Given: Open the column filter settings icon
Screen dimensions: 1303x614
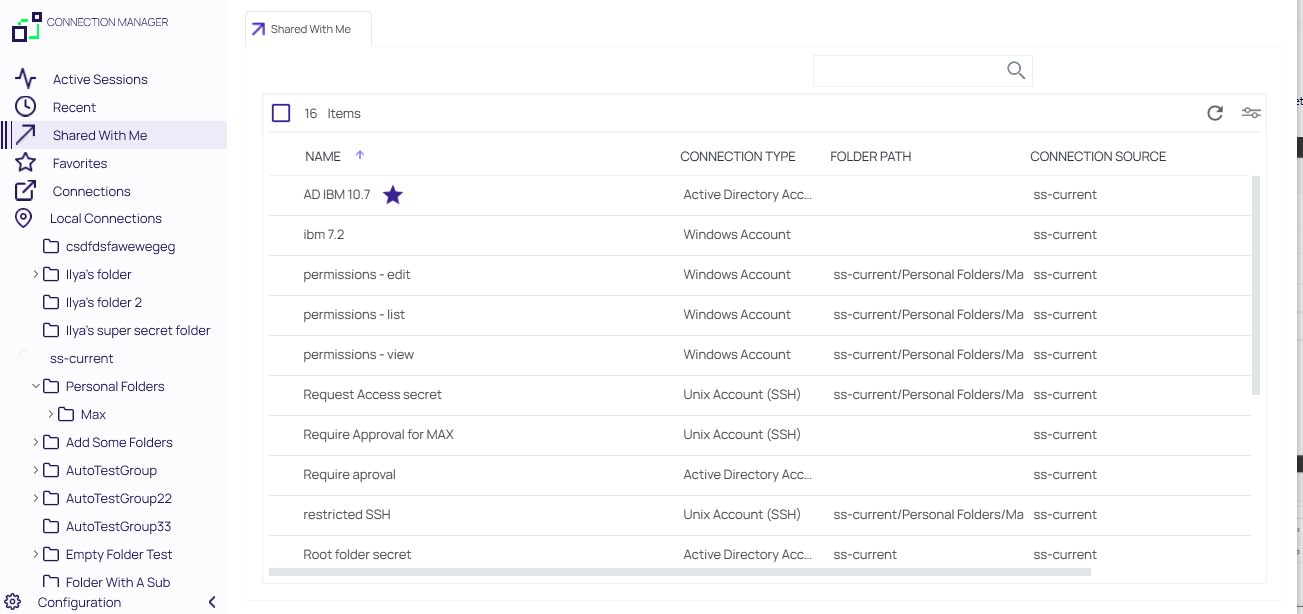Looking at the screenshot, I should click(1251, 113).
